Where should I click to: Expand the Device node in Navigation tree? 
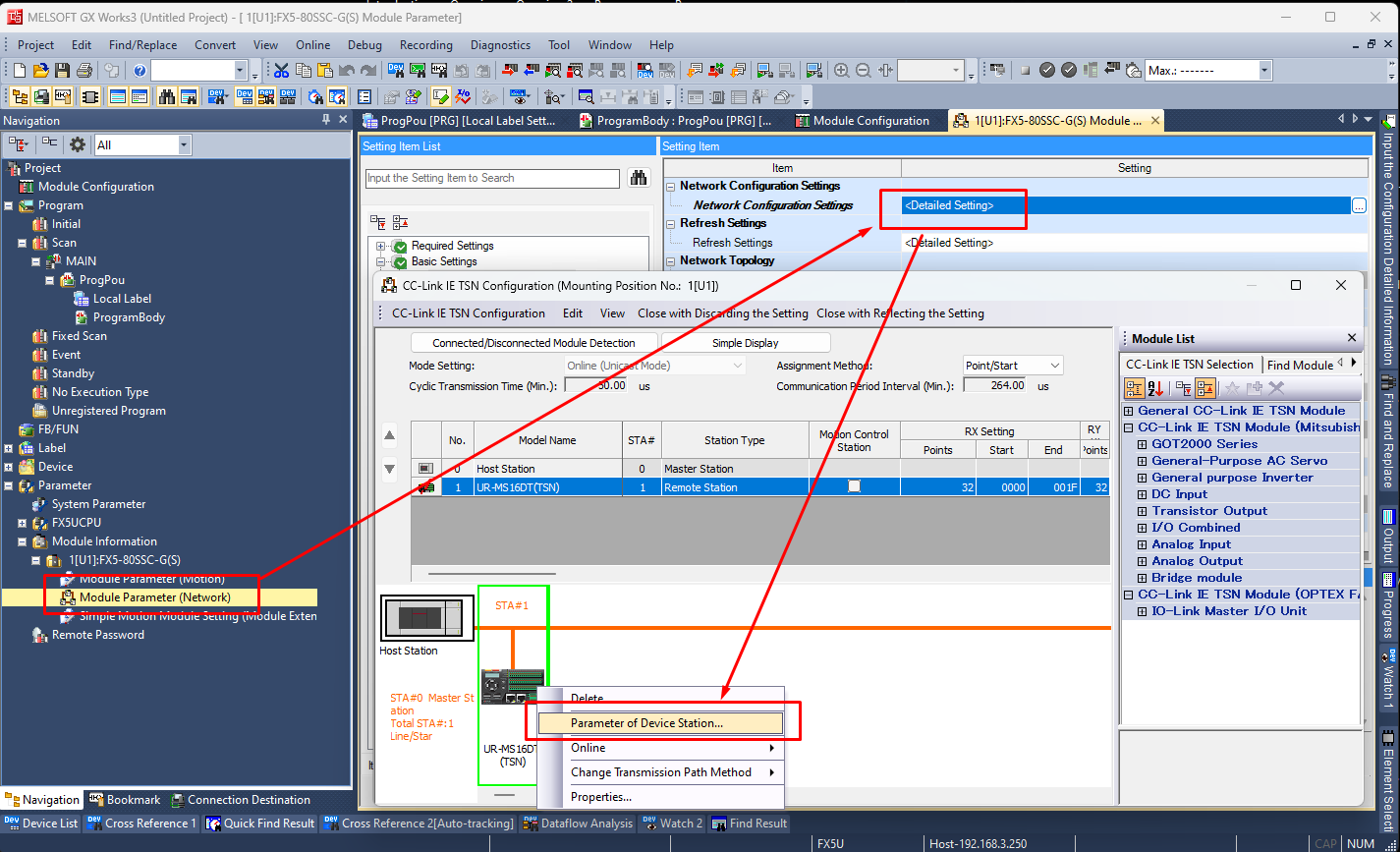point(9,467)
